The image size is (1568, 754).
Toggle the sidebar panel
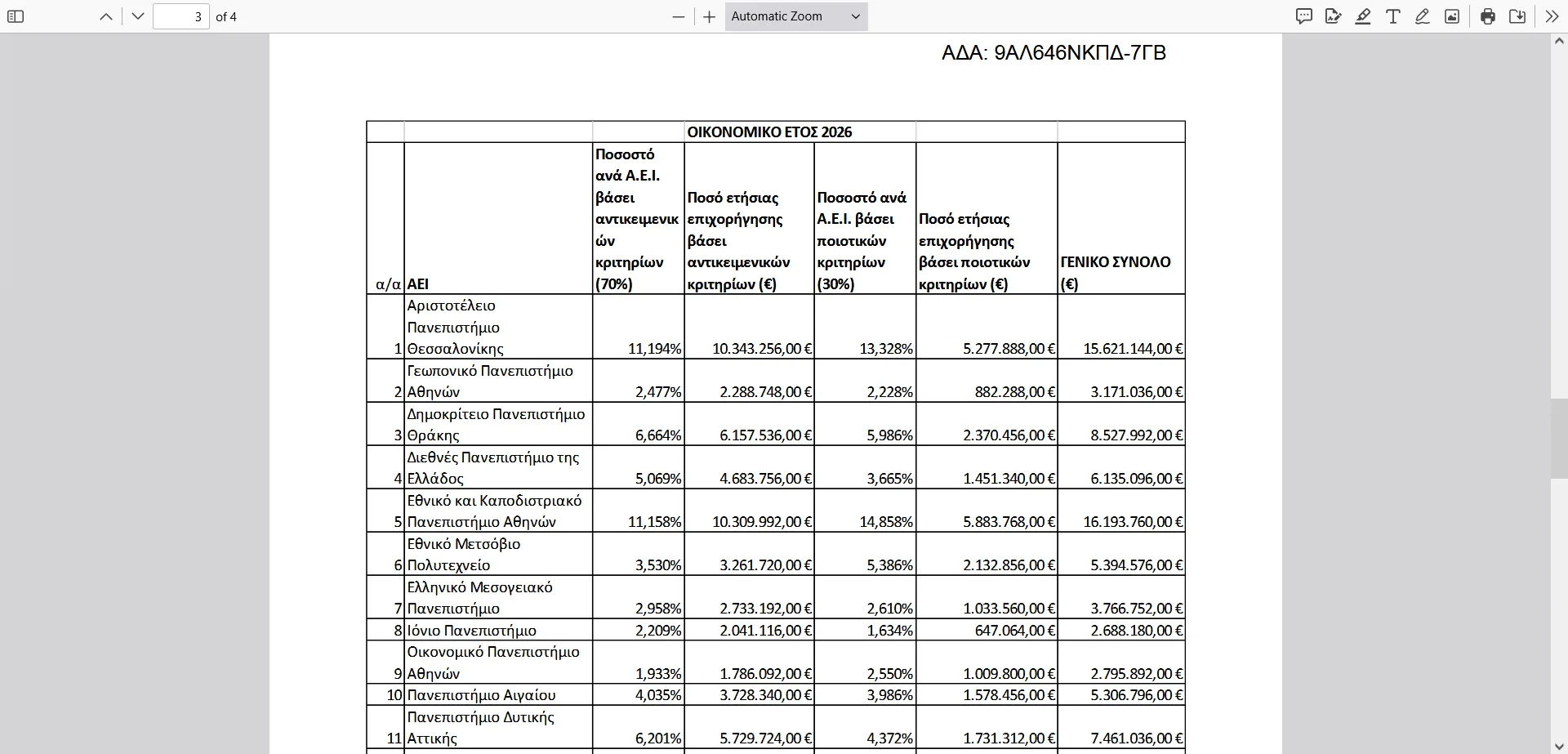click(16, 16)
